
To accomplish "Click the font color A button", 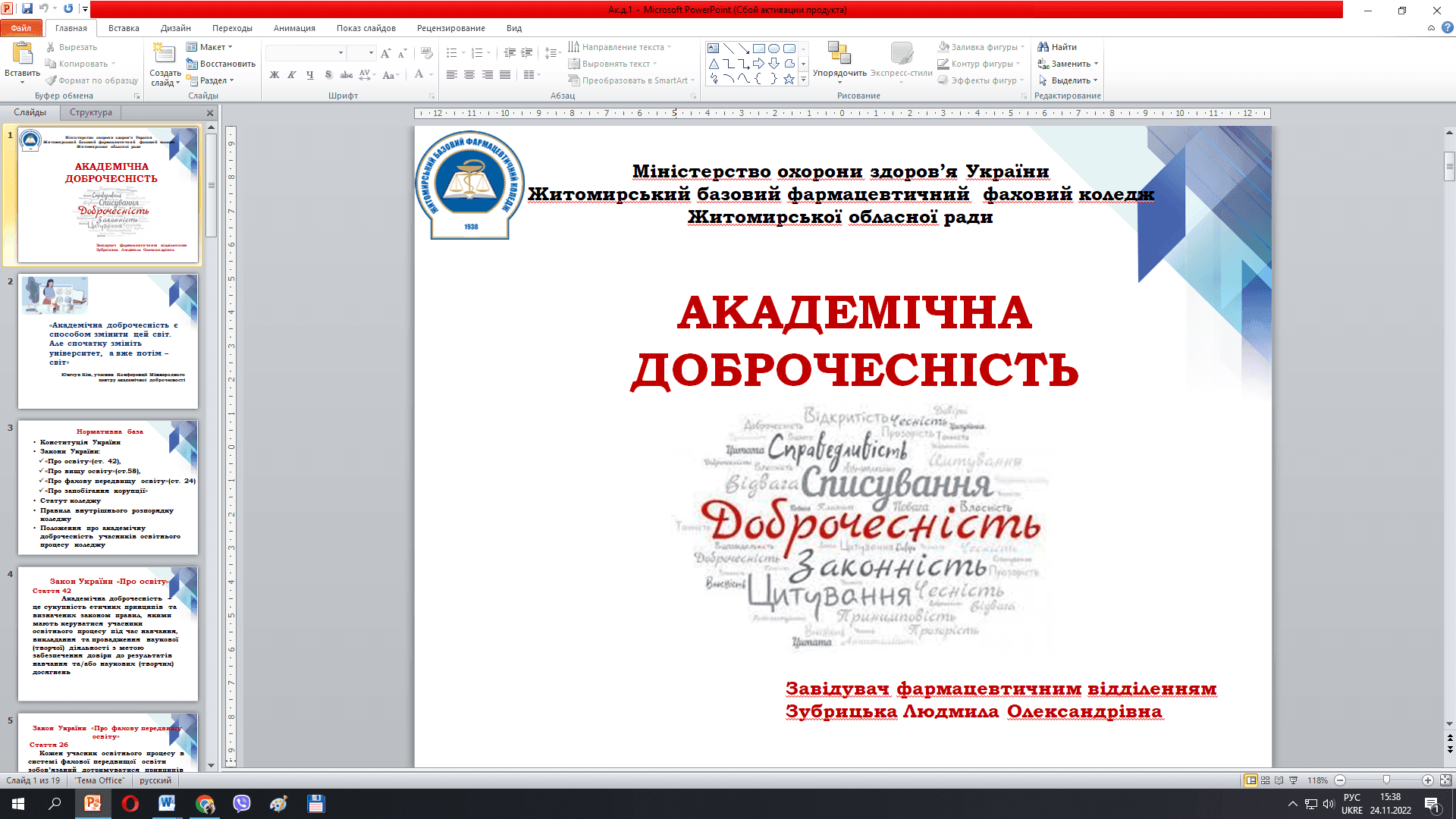I will click(419, 74).
